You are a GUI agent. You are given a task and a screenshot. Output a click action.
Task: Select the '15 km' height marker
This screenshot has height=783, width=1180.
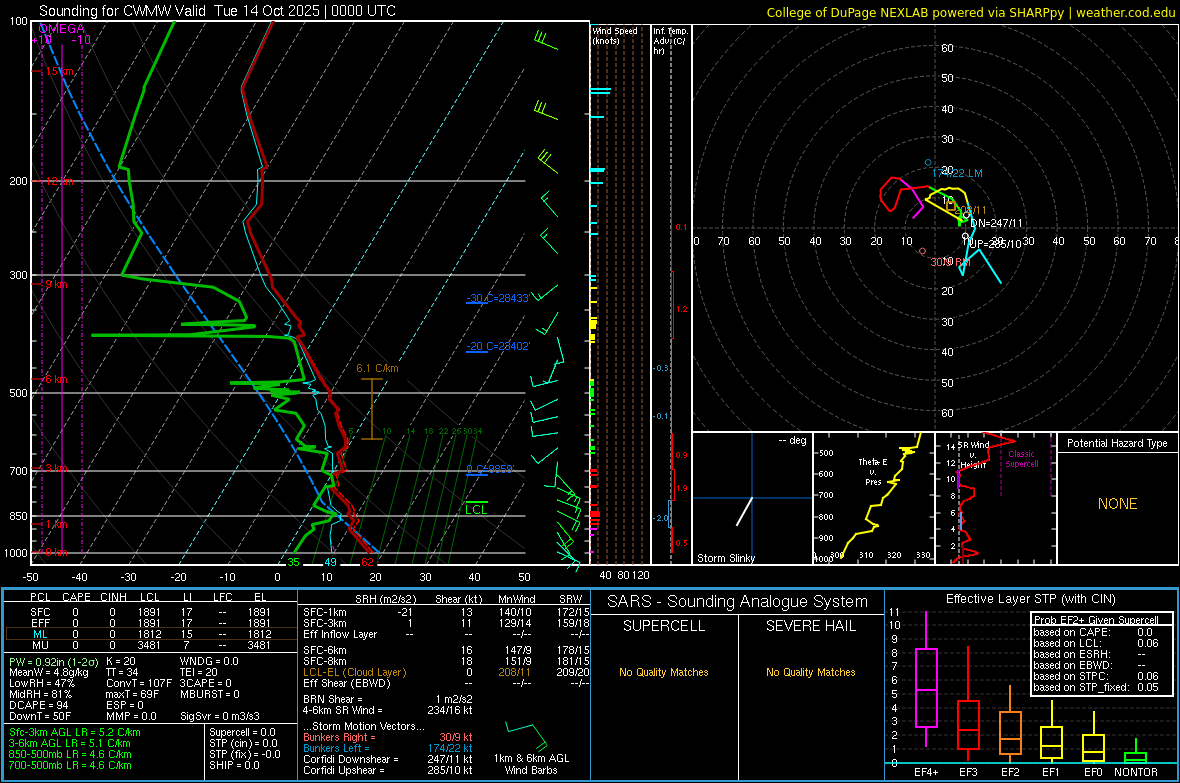click(x=59, y=72)
